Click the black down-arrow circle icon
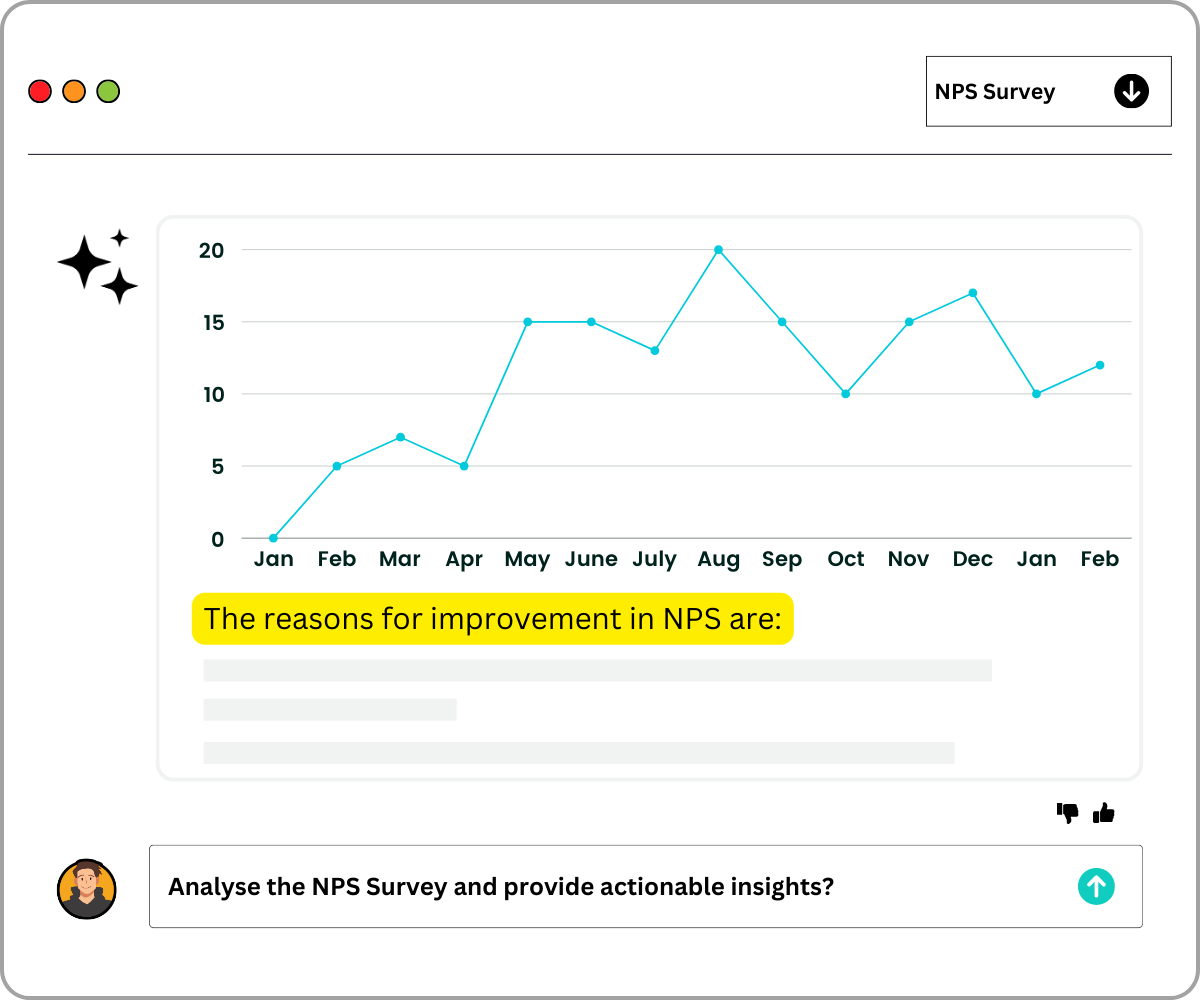The height and width of the screenshot is (1000, 1200). 1131,92
